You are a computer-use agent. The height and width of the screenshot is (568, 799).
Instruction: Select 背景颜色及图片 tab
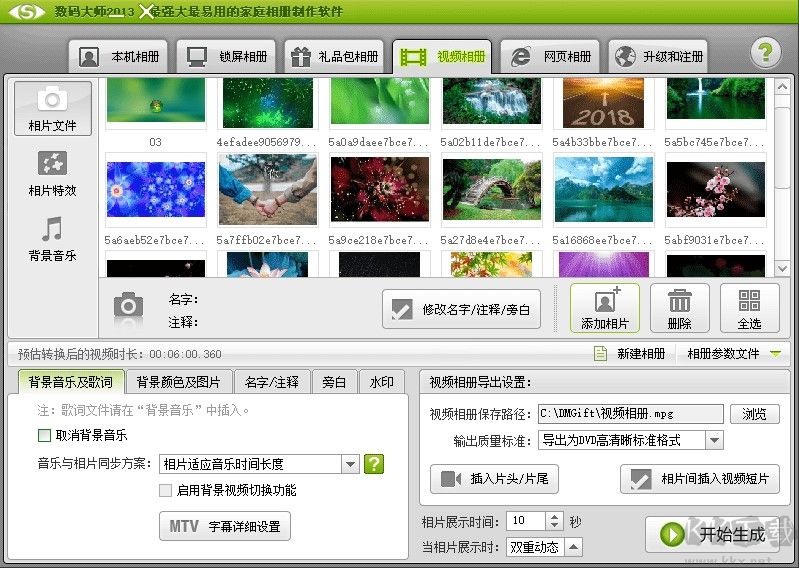click(x=178, y=382)
